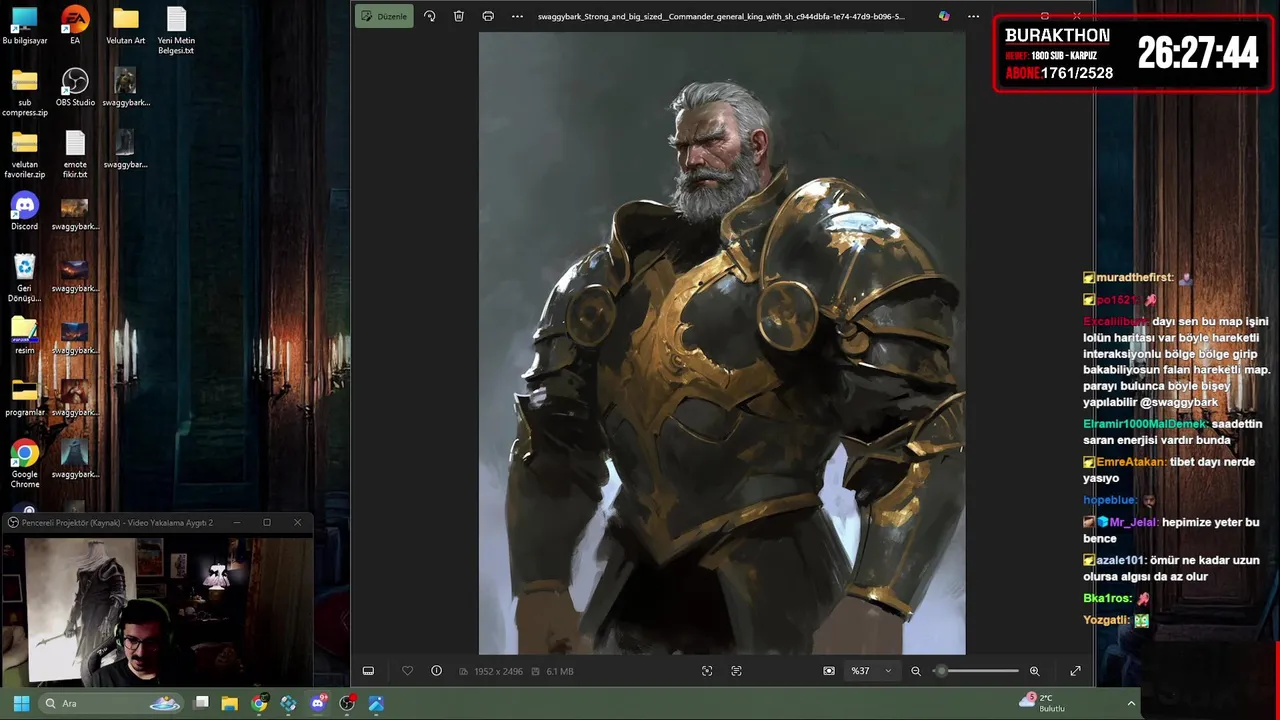Enter full screen with the arrows icon
Viewport: 1280px width, 720px height.
1075,671
